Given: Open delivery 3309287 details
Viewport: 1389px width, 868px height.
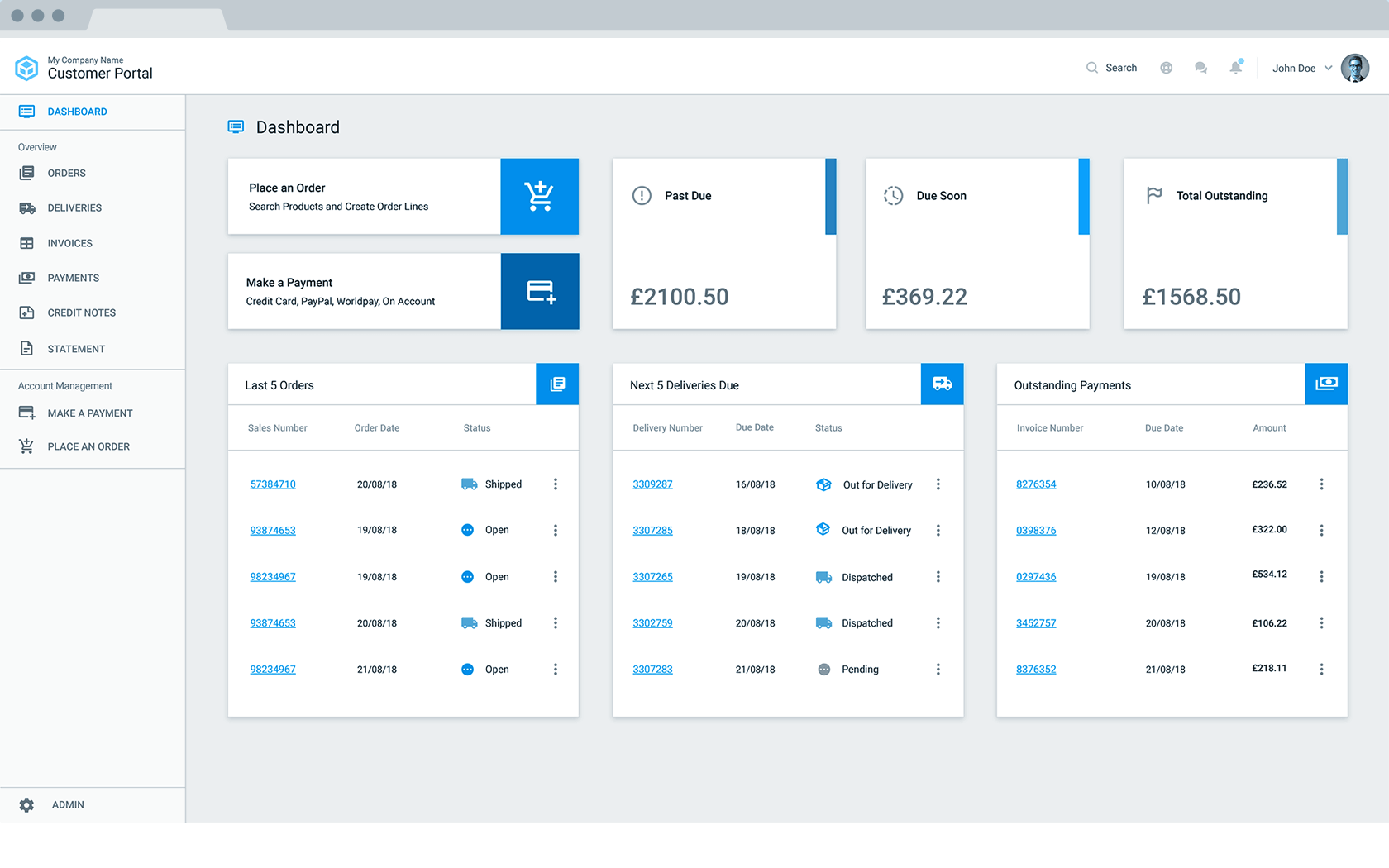Looking at the screenshot, I should [x=652, y=484].
